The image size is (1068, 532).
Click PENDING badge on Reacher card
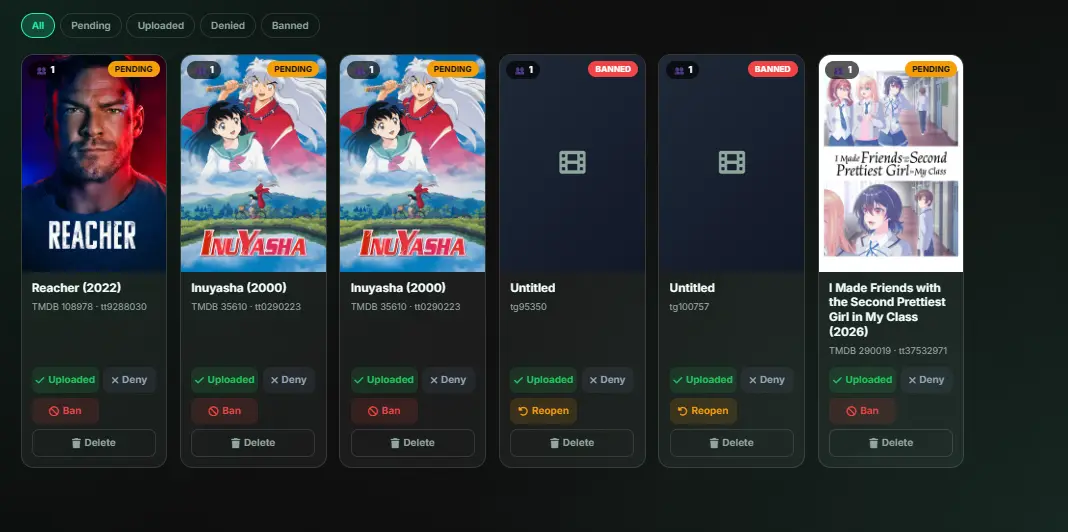pyautogui.click(x=134, y=69)
